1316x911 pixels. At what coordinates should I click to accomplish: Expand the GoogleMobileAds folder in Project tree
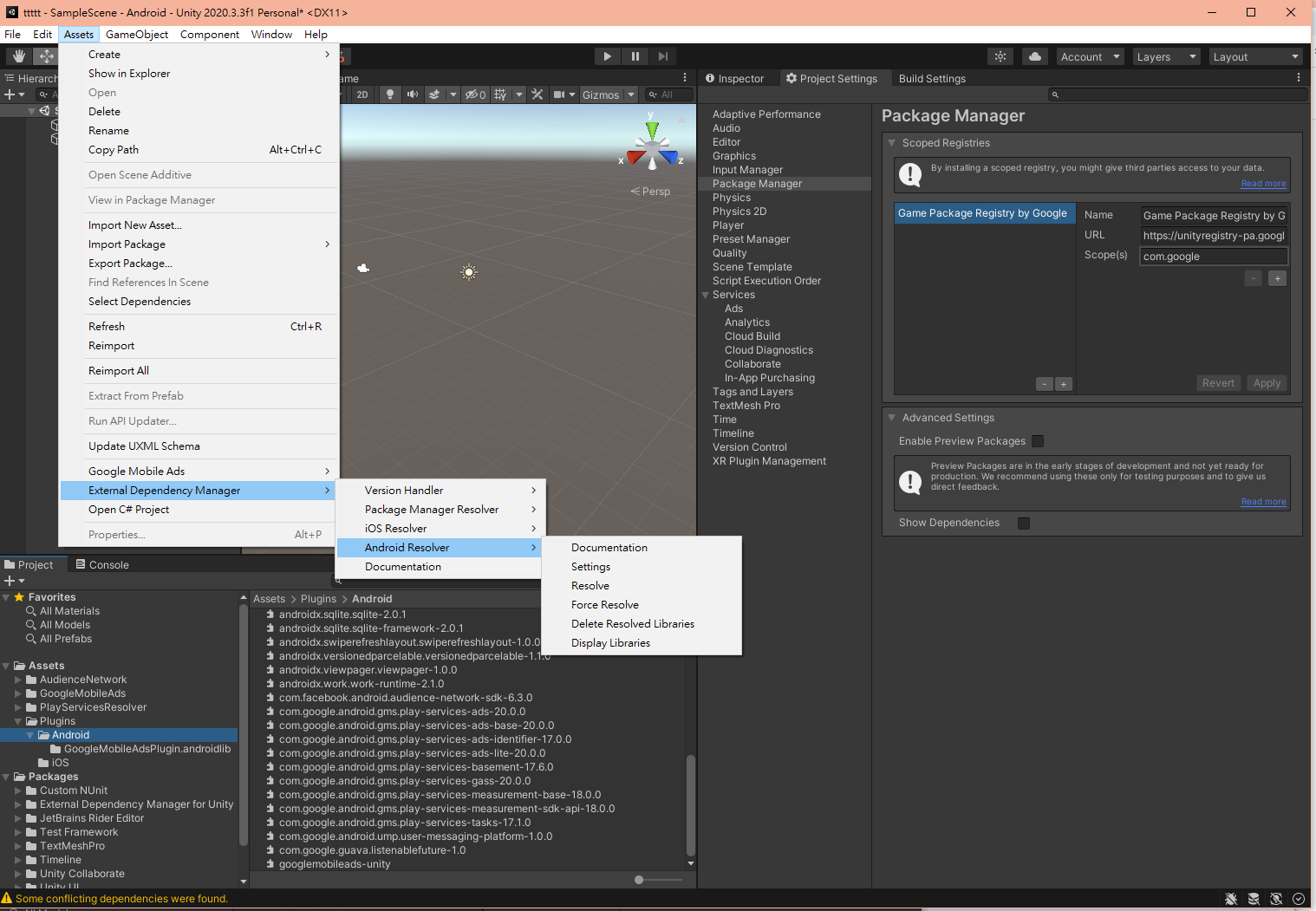18,693
